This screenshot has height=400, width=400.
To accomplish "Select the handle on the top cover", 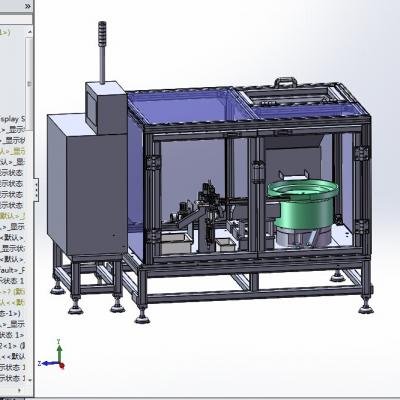I will tap(285, 82).
